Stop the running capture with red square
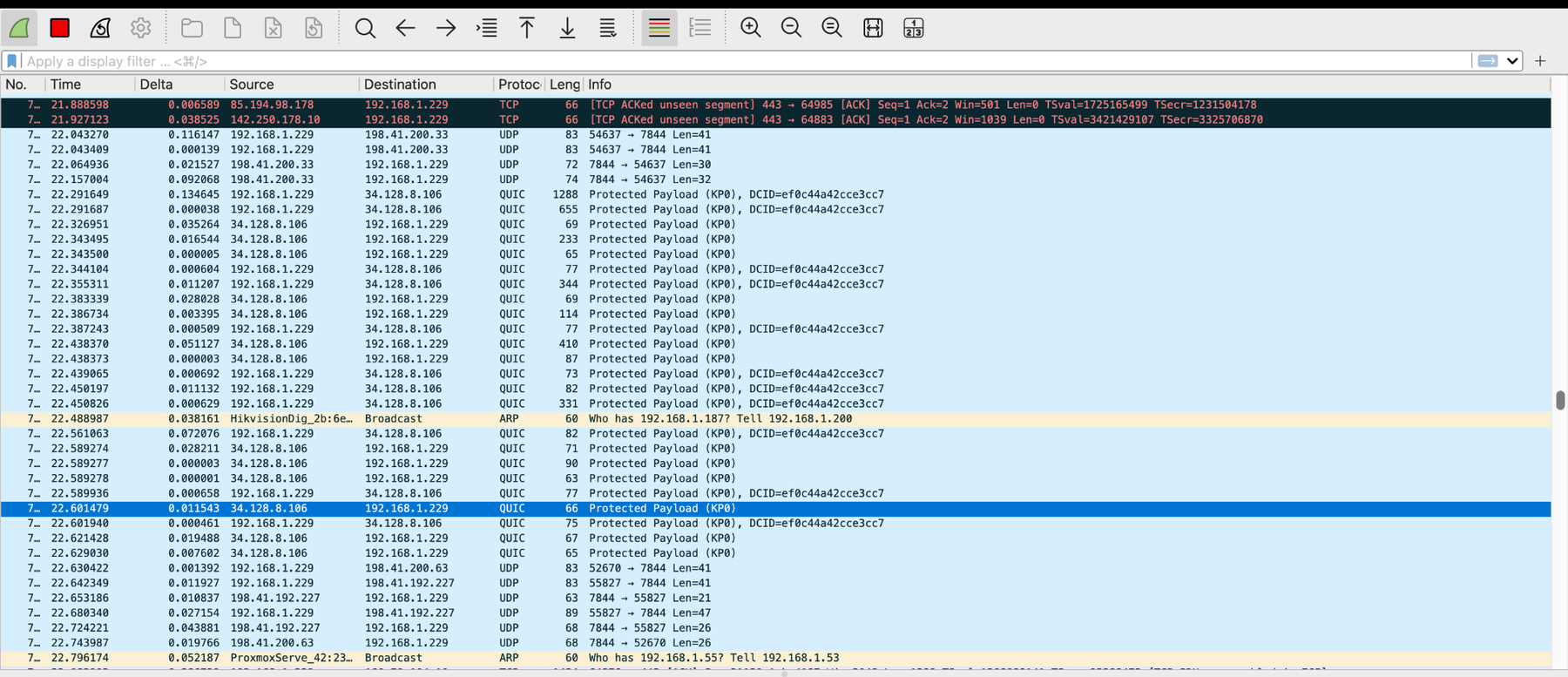 (60, 28)
